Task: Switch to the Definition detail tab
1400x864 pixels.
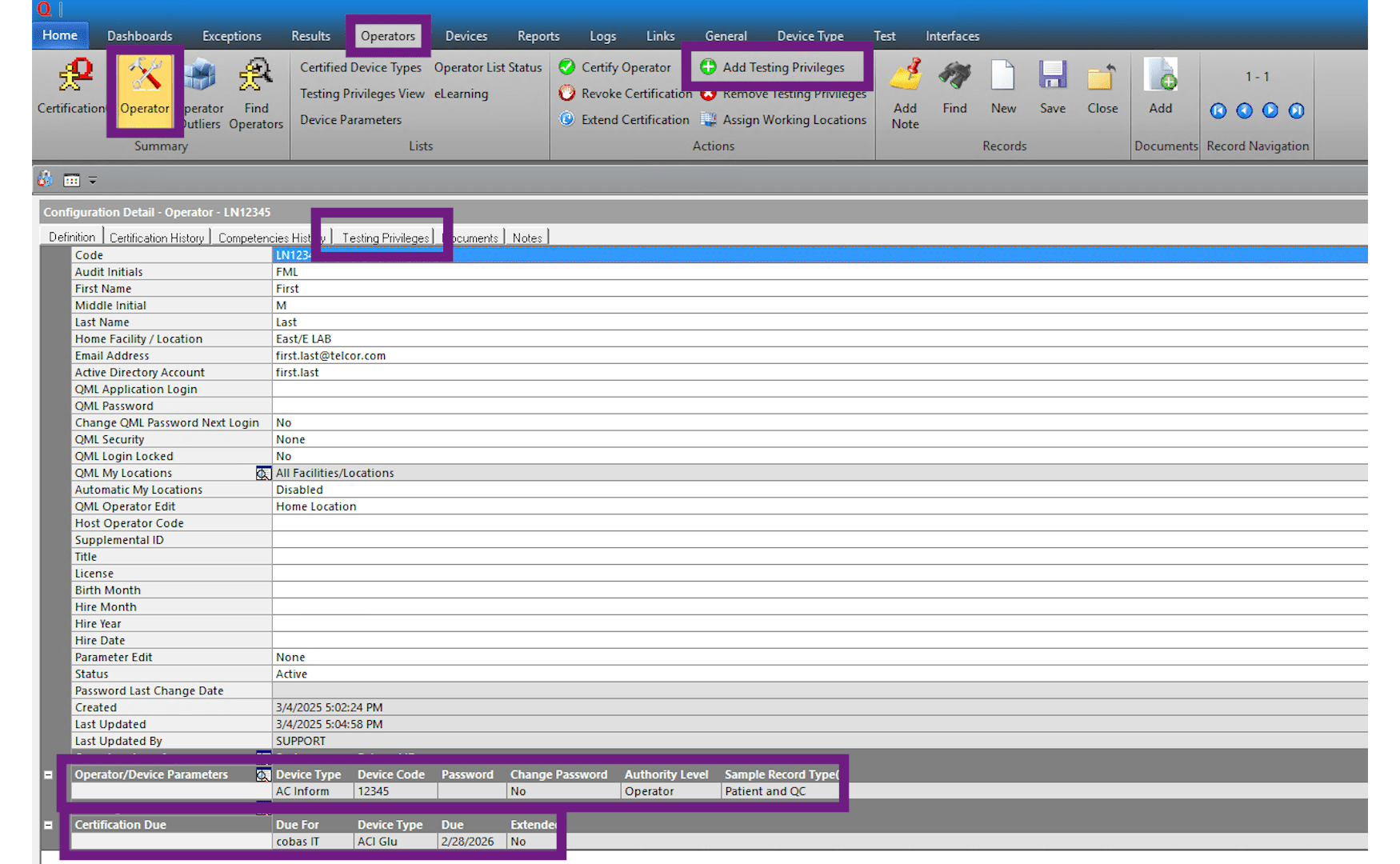Action: pos(72,237)
